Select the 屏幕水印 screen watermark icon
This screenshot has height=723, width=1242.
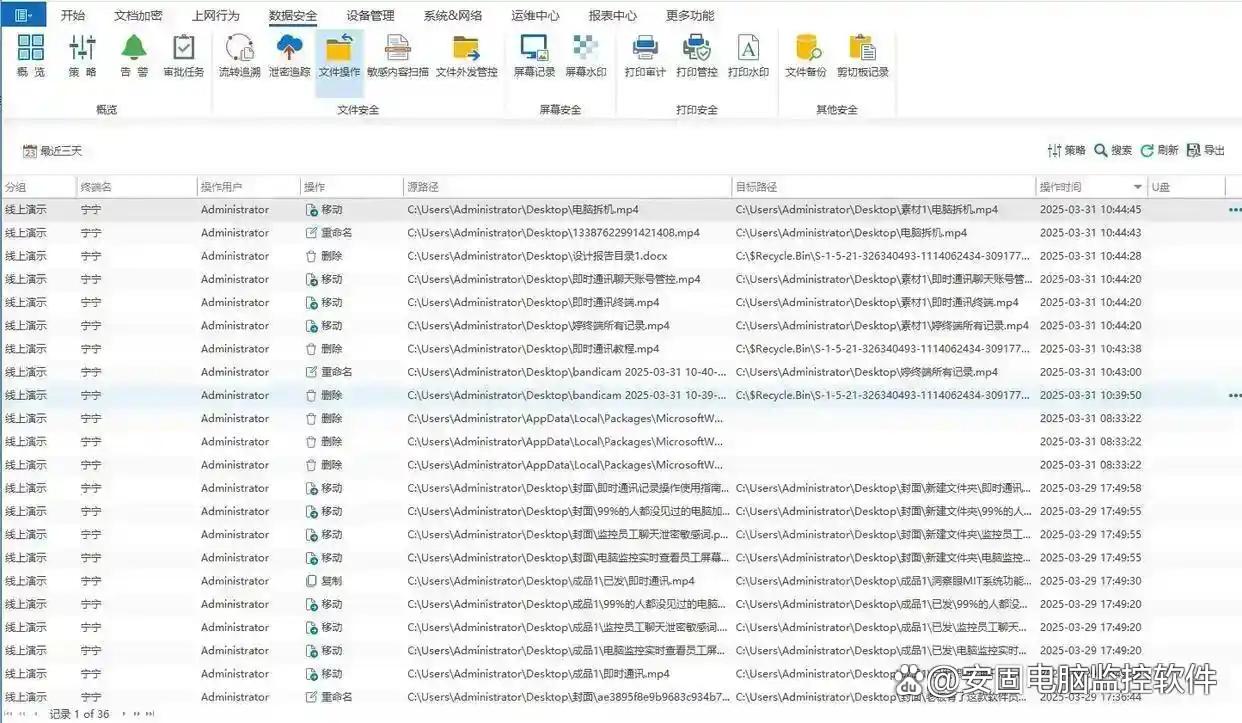coord(585,54)
